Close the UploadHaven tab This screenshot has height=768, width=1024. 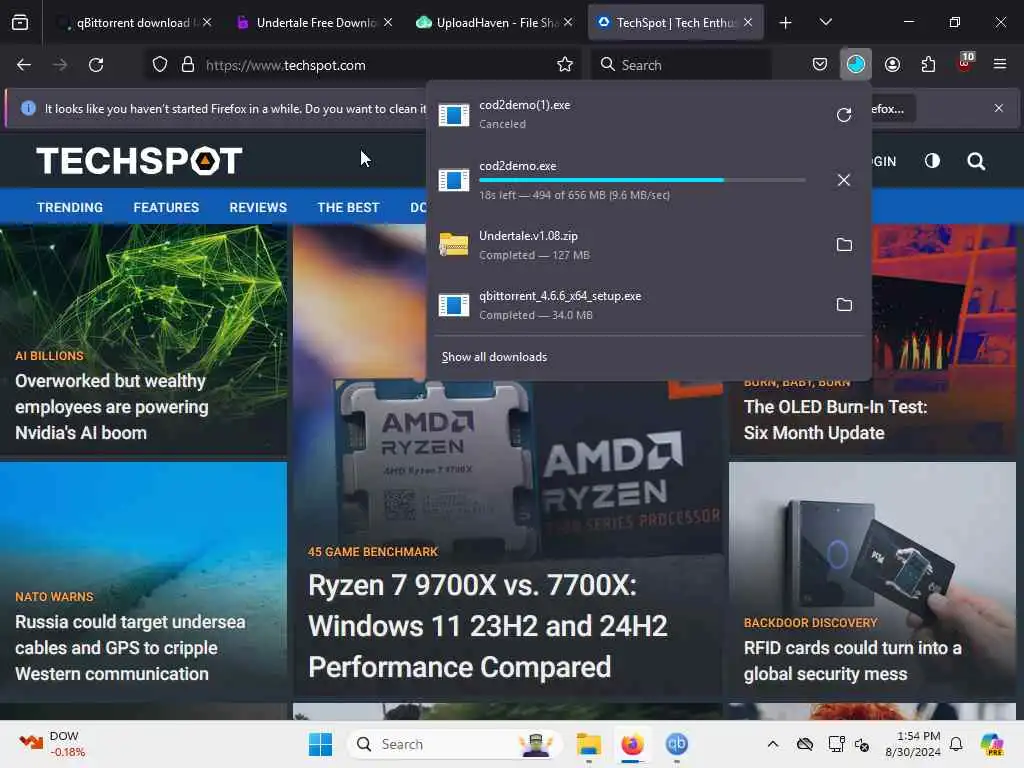[x=568, y=22]
